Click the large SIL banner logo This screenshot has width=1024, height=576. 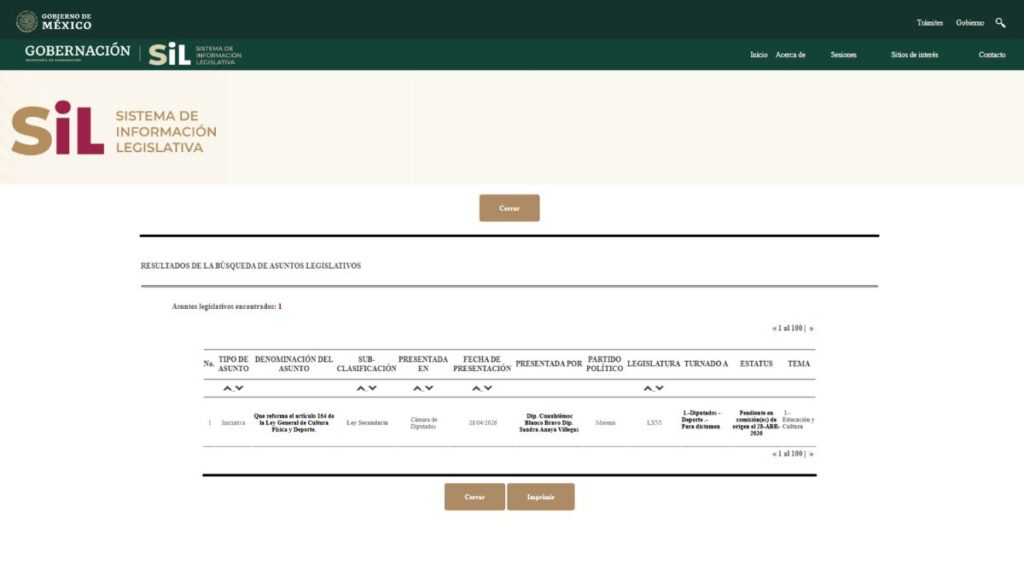point(114,128)
